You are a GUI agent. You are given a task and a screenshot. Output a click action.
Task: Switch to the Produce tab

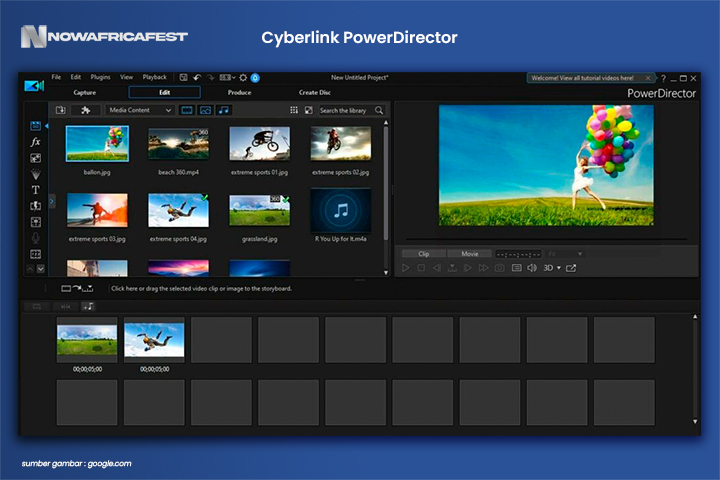click(239, 93)
